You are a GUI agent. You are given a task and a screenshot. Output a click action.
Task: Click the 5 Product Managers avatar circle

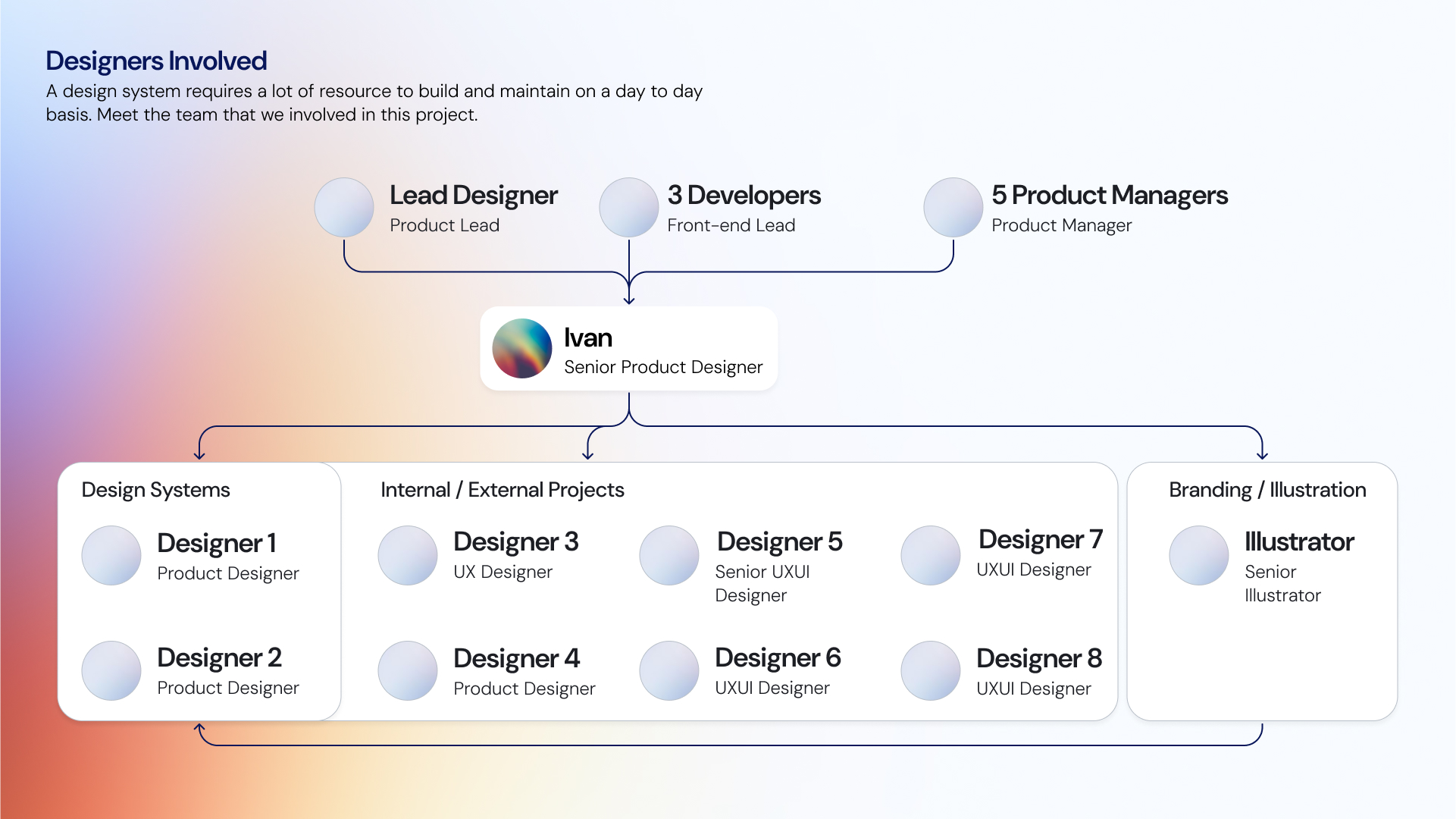953,207
